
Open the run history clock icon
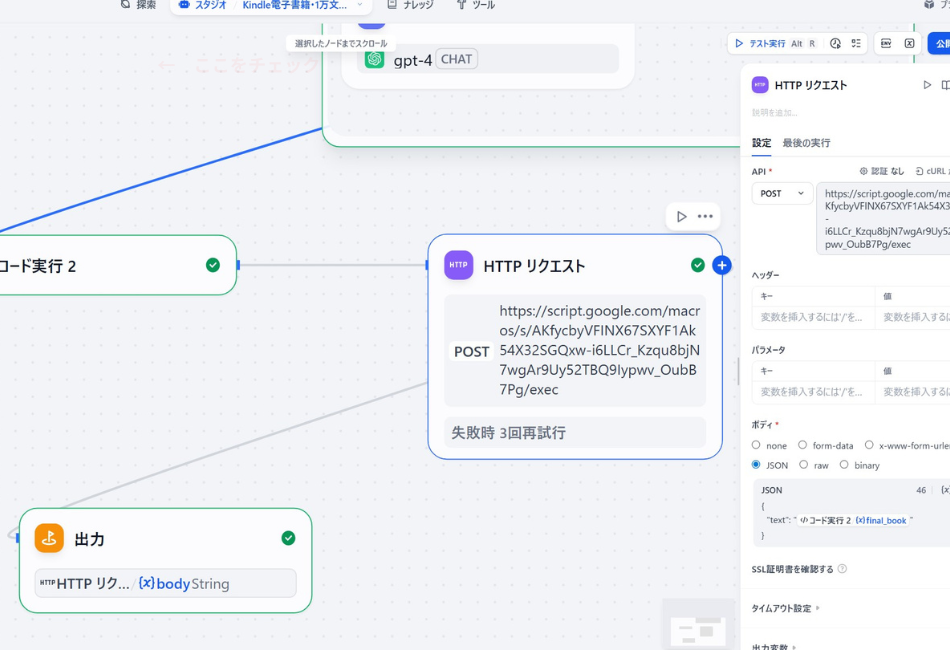point(835,44)
